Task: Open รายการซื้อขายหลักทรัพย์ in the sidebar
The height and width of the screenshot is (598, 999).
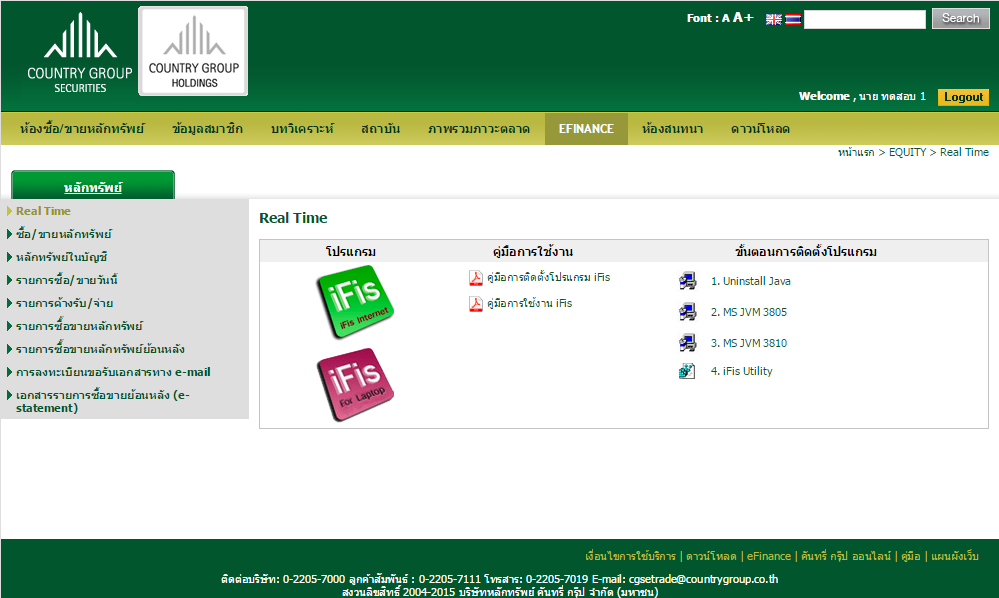Action: coord(80,326)
